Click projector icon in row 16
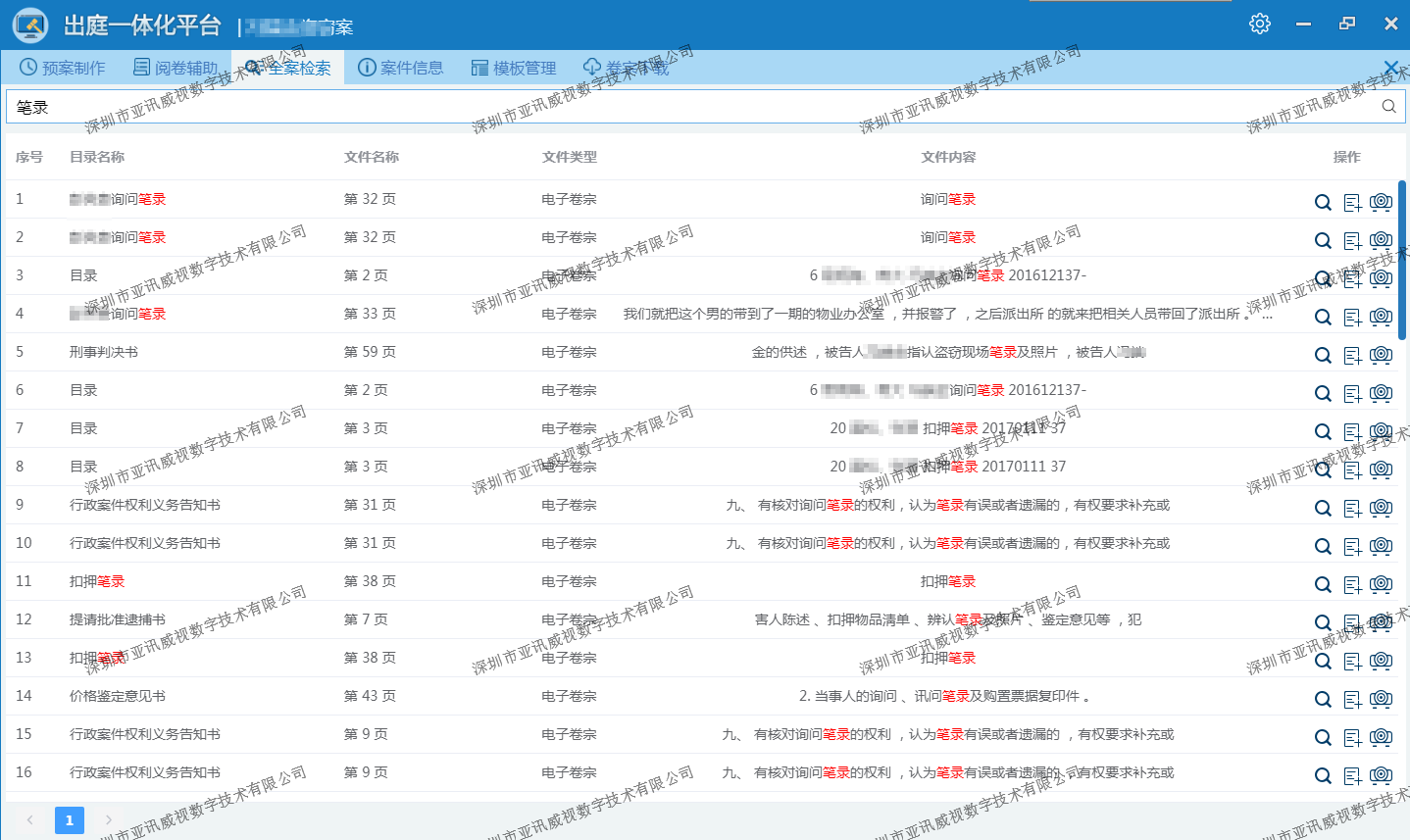This screenshot has height=840, width=1410. coord(1381,775)
